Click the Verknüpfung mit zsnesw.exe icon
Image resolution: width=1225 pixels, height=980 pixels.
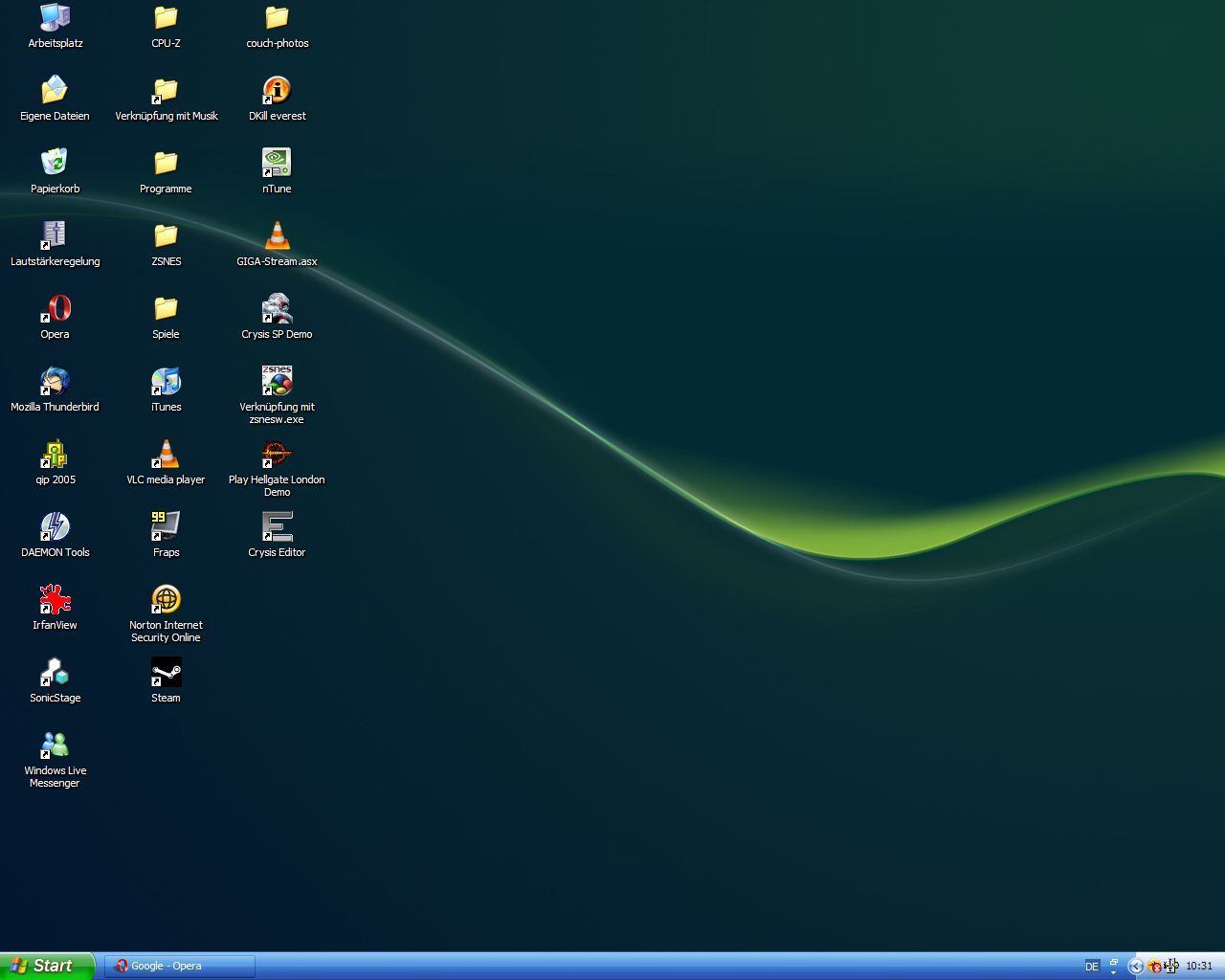(277, 381)
